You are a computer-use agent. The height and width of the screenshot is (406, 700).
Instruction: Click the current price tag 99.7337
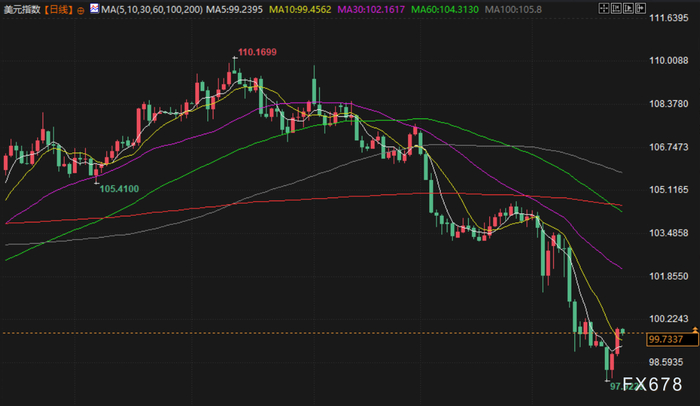(x=672, y=339)
